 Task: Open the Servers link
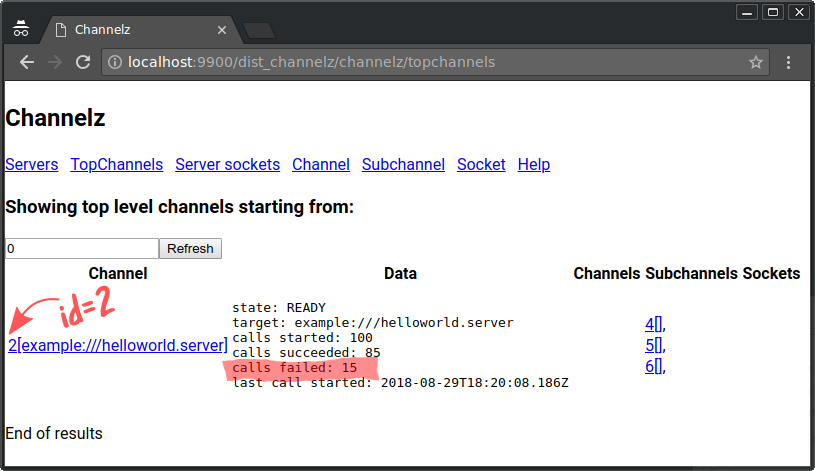tap(31, 164)
